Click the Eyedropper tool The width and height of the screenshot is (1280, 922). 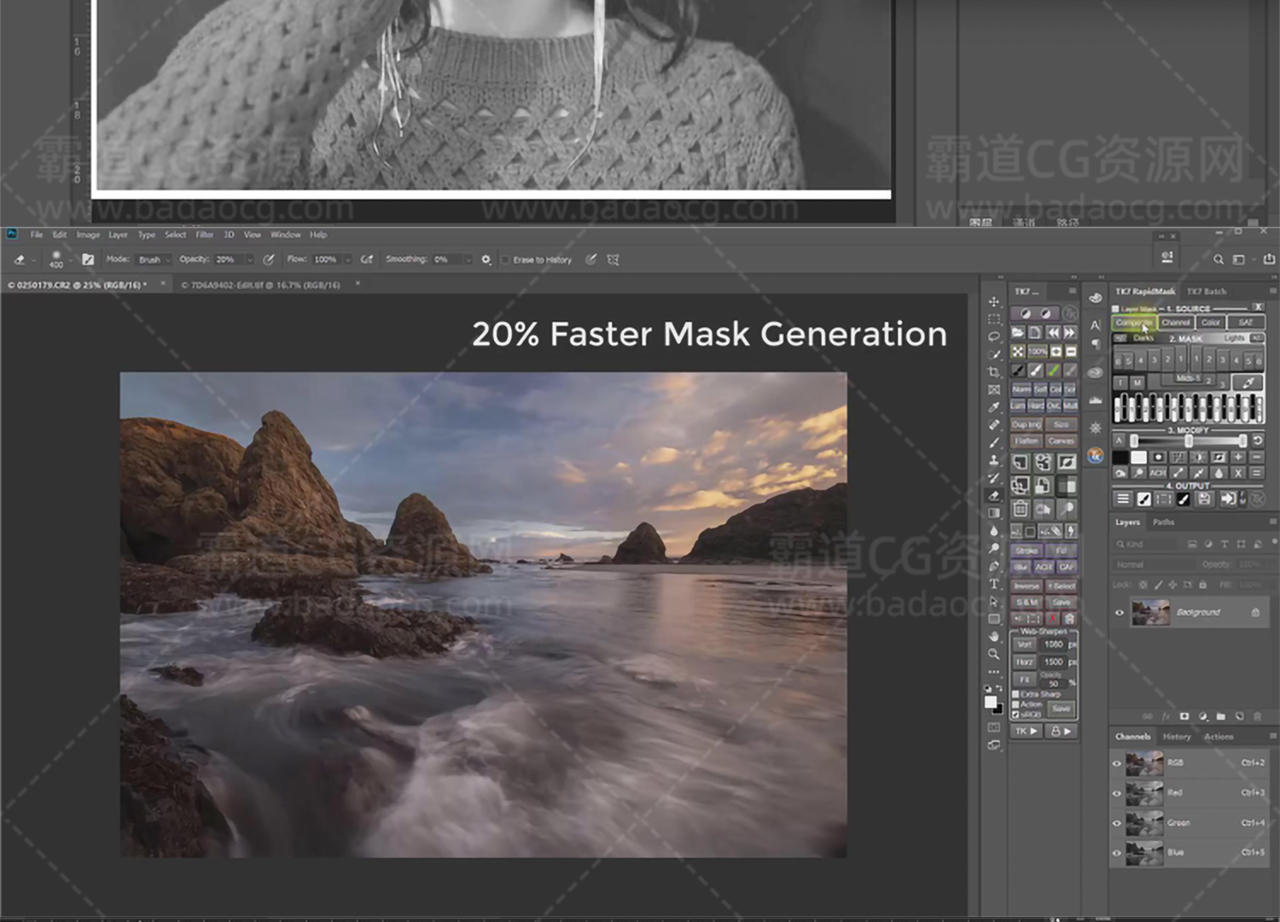click(x=994, y=407)
